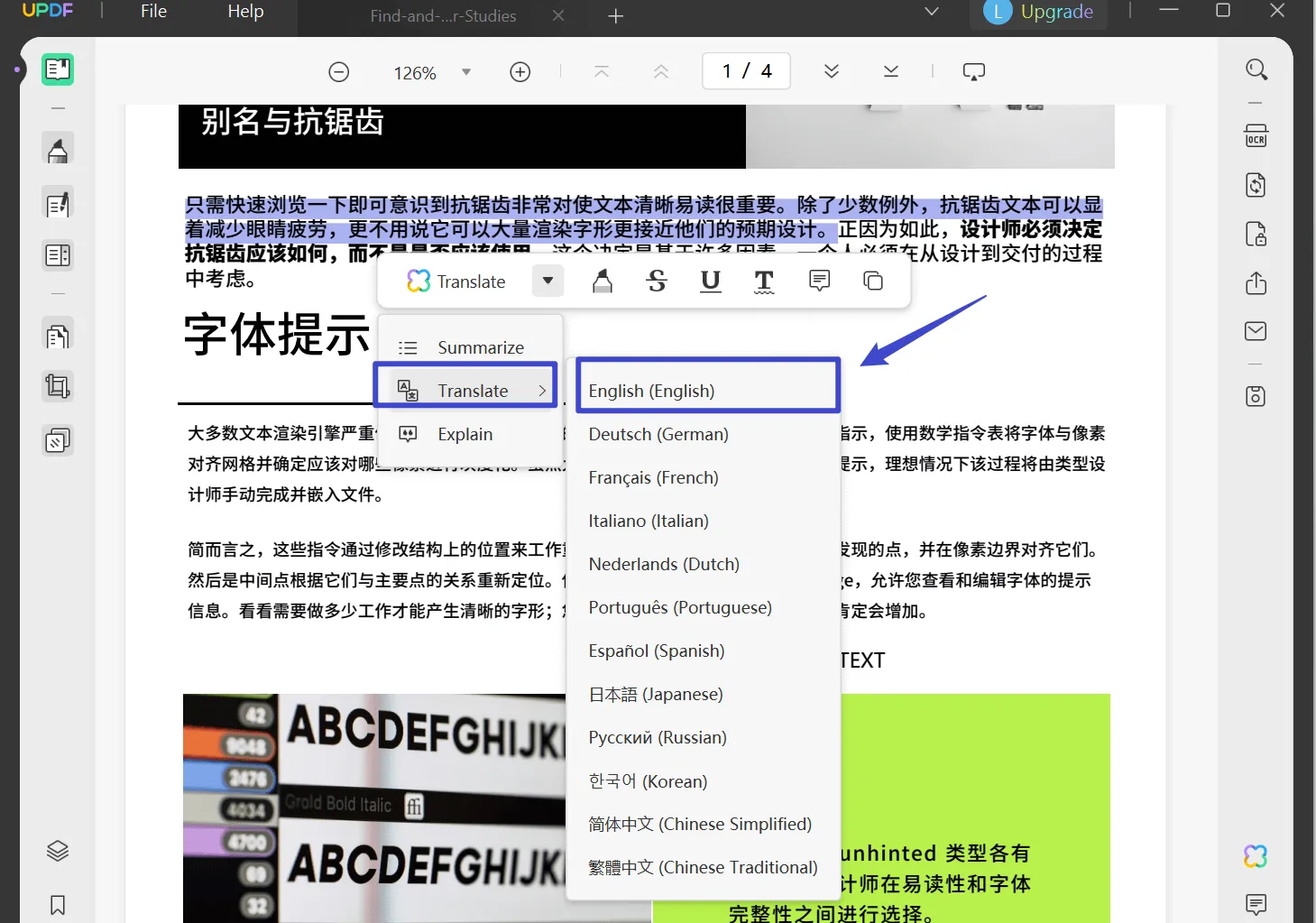Select the Comment highlighter tool in sidebar
The width and height of the screenshot is (1316, 923).
[x=58, y=150]
